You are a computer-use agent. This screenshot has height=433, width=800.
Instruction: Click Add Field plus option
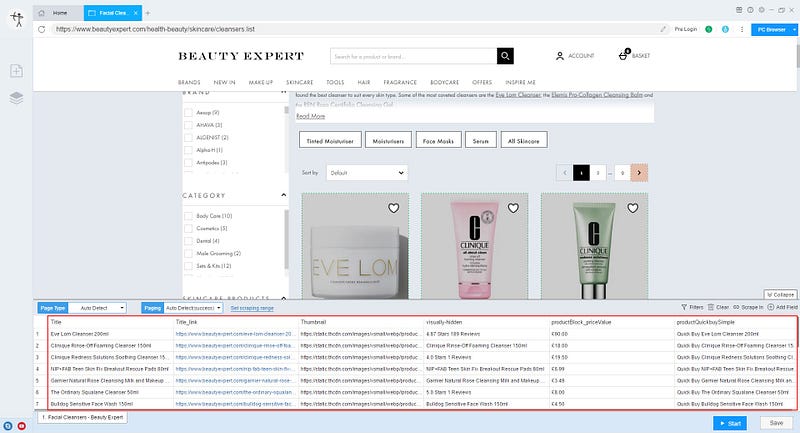782,308
